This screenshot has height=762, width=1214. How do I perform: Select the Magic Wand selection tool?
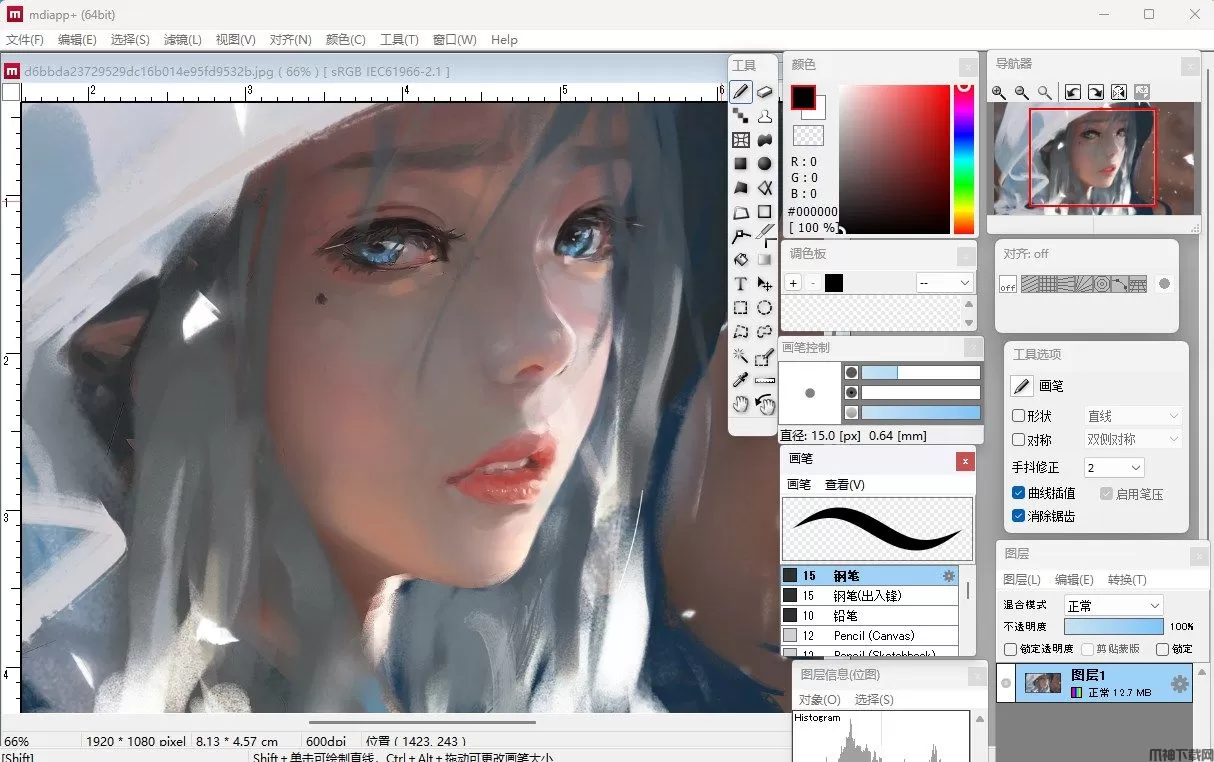click(741, 356)
